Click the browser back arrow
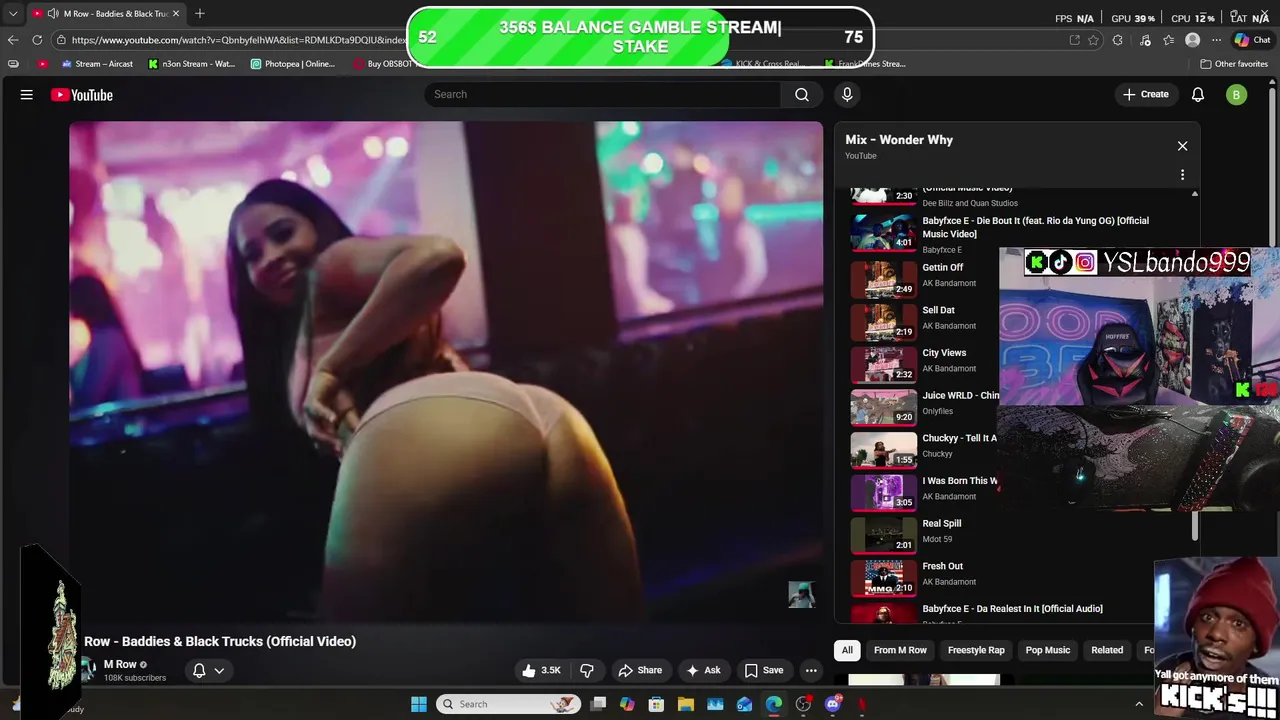This screenshot has width=1280, height=720. [x=13, y=40]
